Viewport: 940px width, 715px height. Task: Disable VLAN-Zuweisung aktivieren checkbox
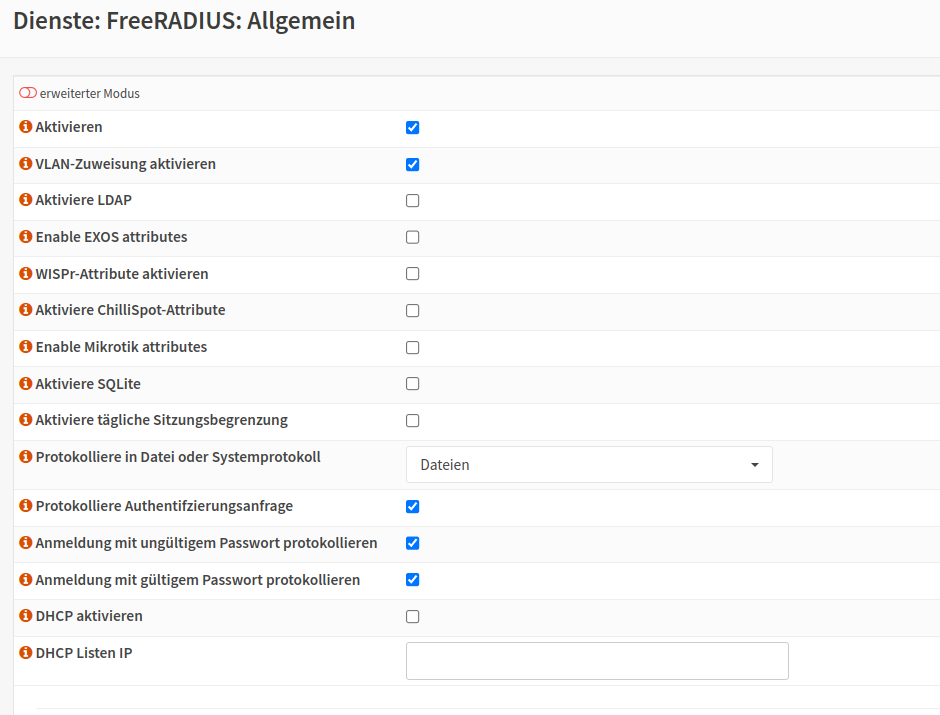412,165
